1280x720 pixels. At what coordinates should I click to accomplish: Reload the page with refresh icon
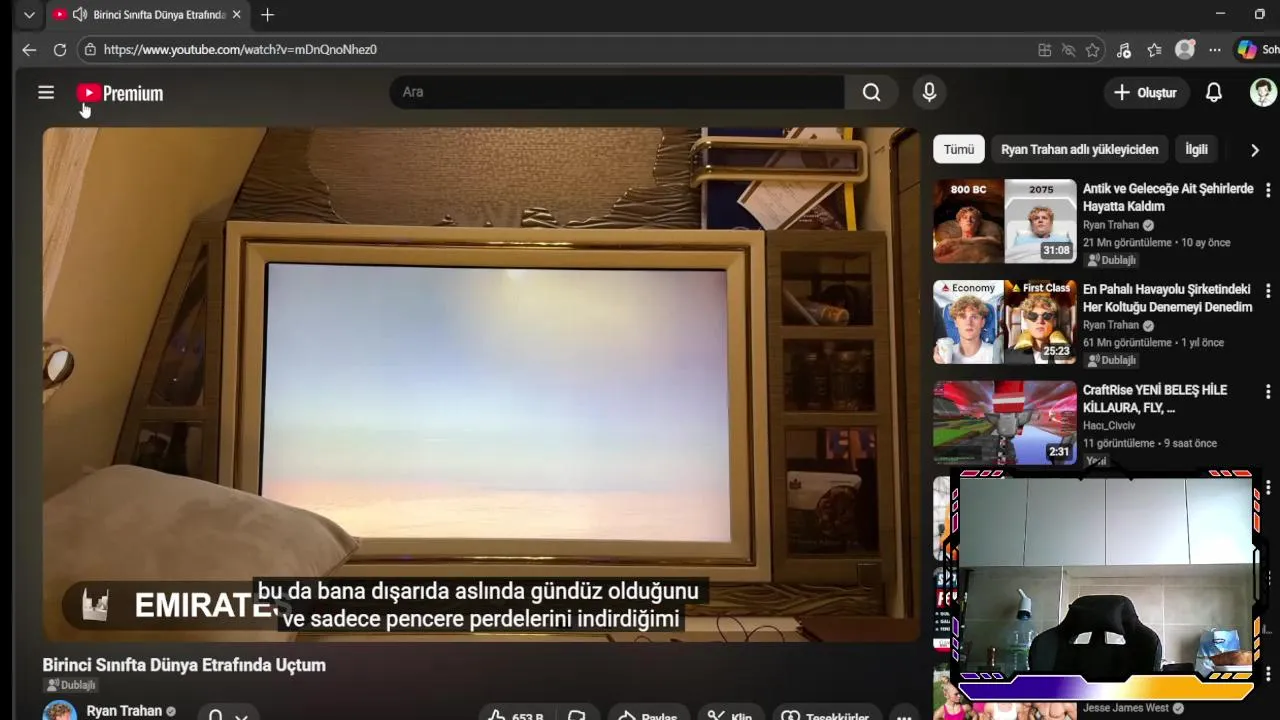pos(60,49)
